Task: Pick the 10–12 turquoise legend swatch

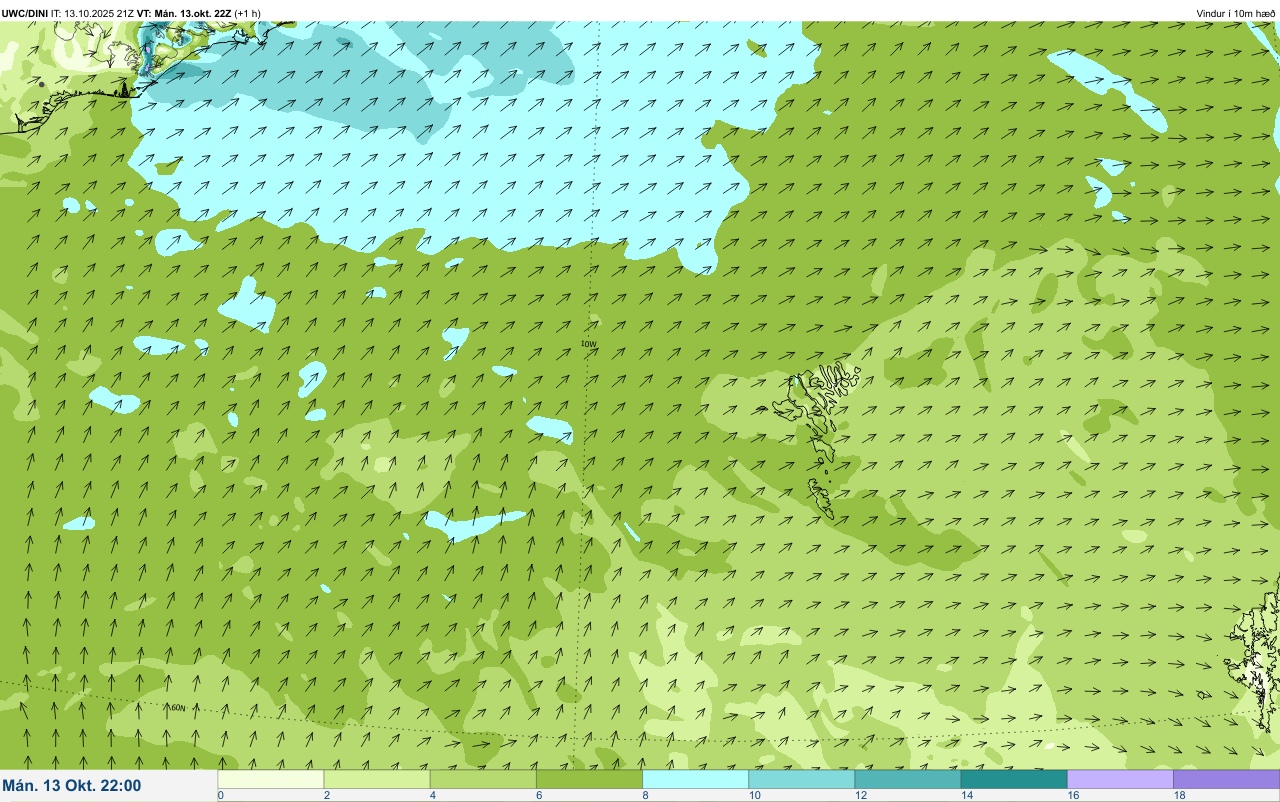Action: tap(801, 779)
